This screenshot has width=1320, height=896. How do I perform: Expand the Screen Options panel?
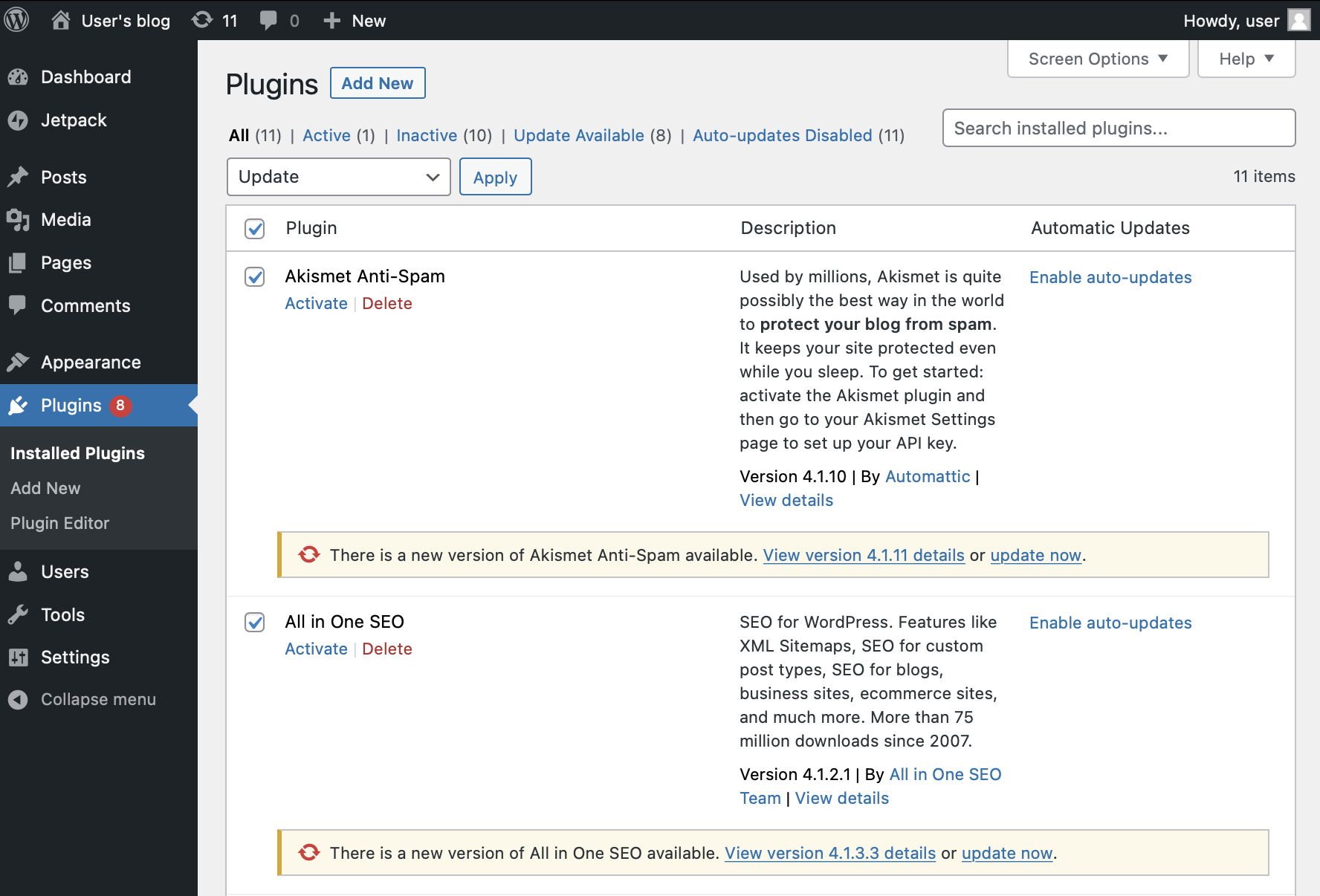point(1097,58)
